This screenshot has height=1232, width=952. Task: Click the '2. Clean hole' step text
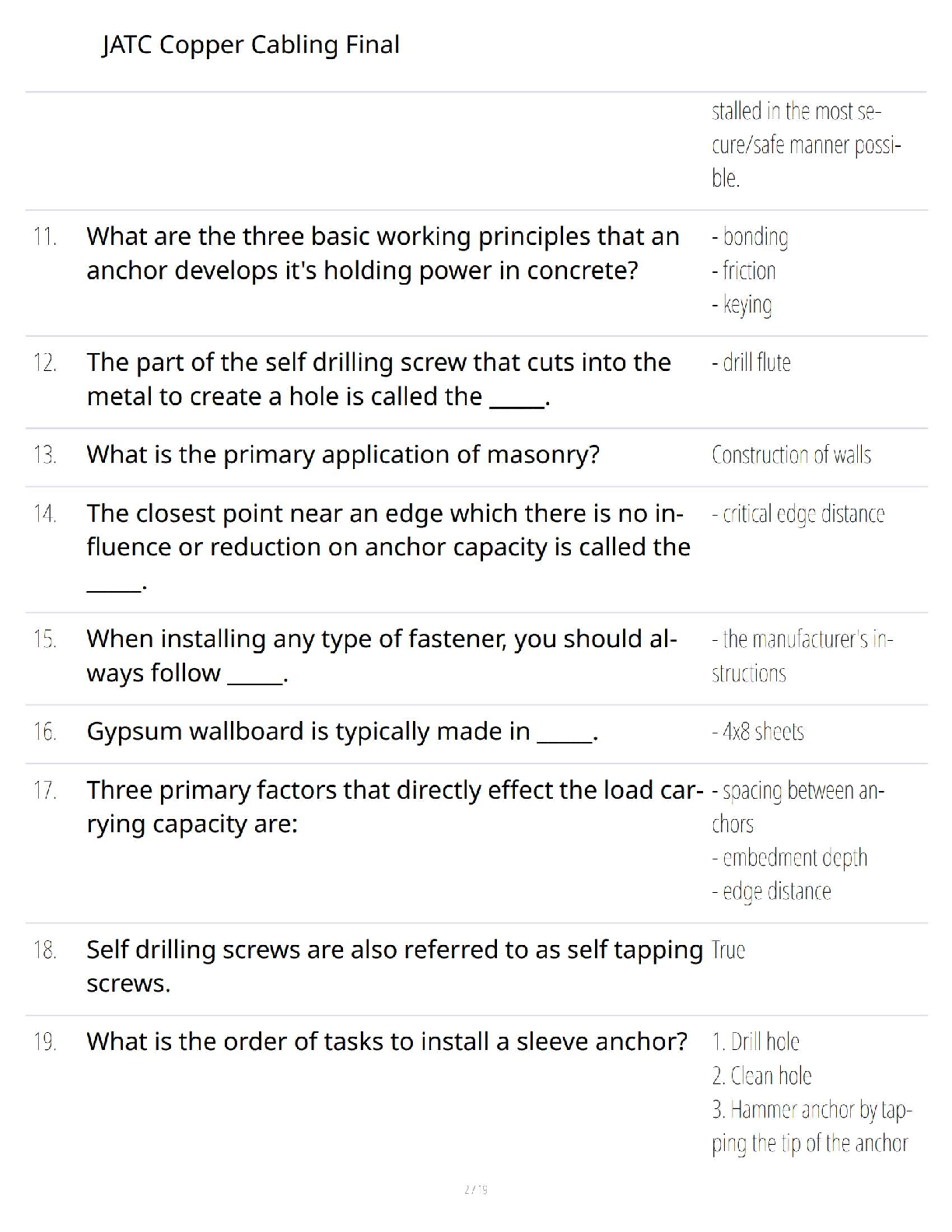point(762,1076)
